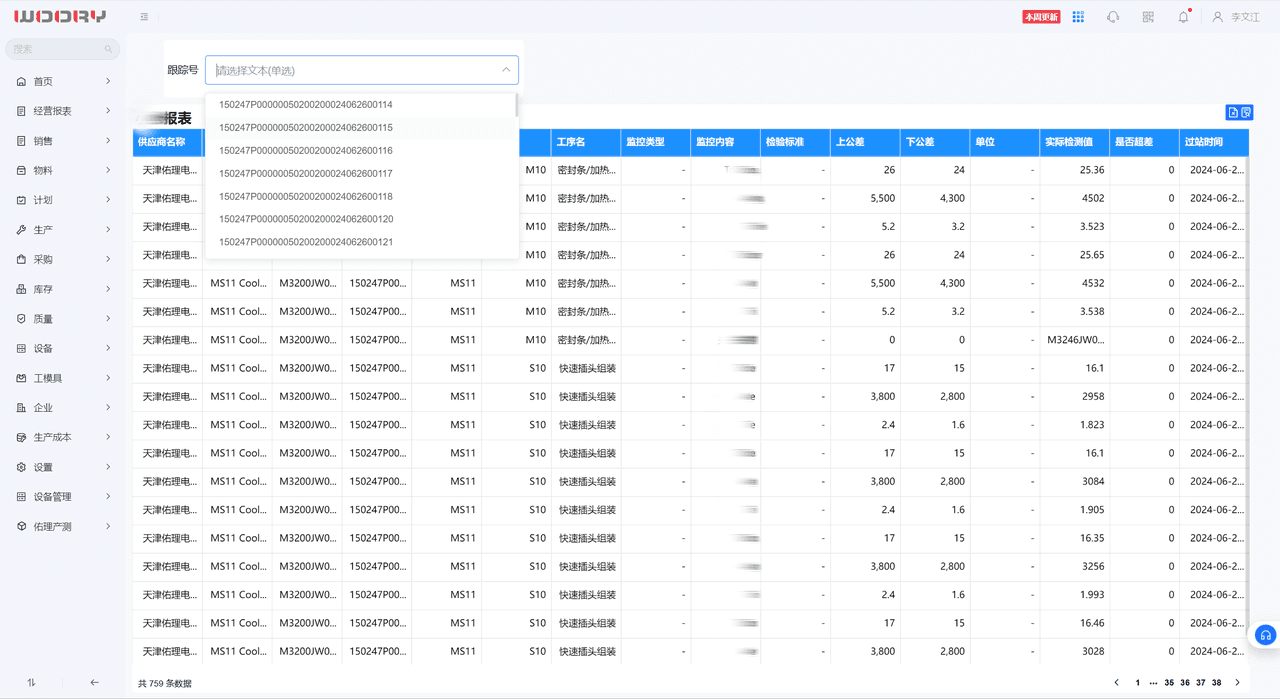1280x699 pixels.
Task: Expand 库存 with its chevron
Action: [x=108, y=289]
